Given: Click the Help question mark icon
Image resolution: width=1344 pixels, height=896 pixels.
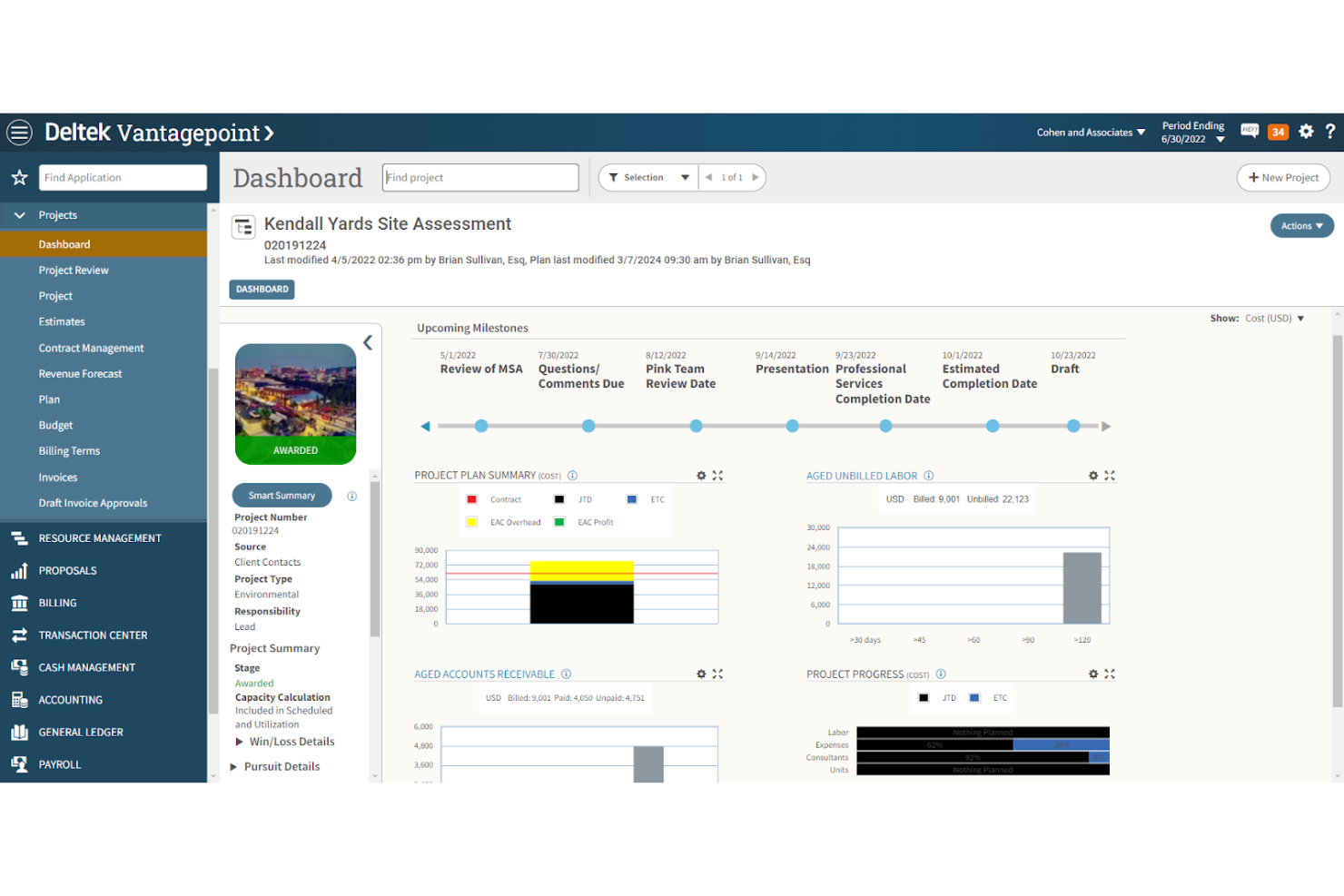Looking at the screenshot, I should click(1331, 132).
